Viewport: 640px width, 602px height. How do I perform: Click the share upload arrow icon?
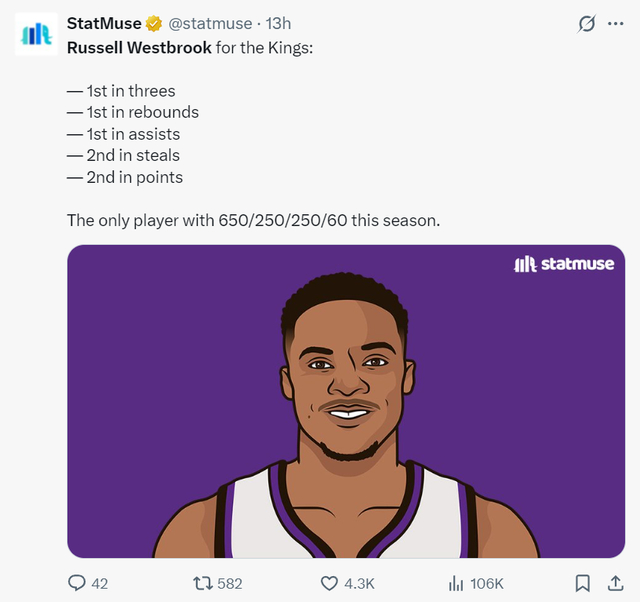(614, 583)
